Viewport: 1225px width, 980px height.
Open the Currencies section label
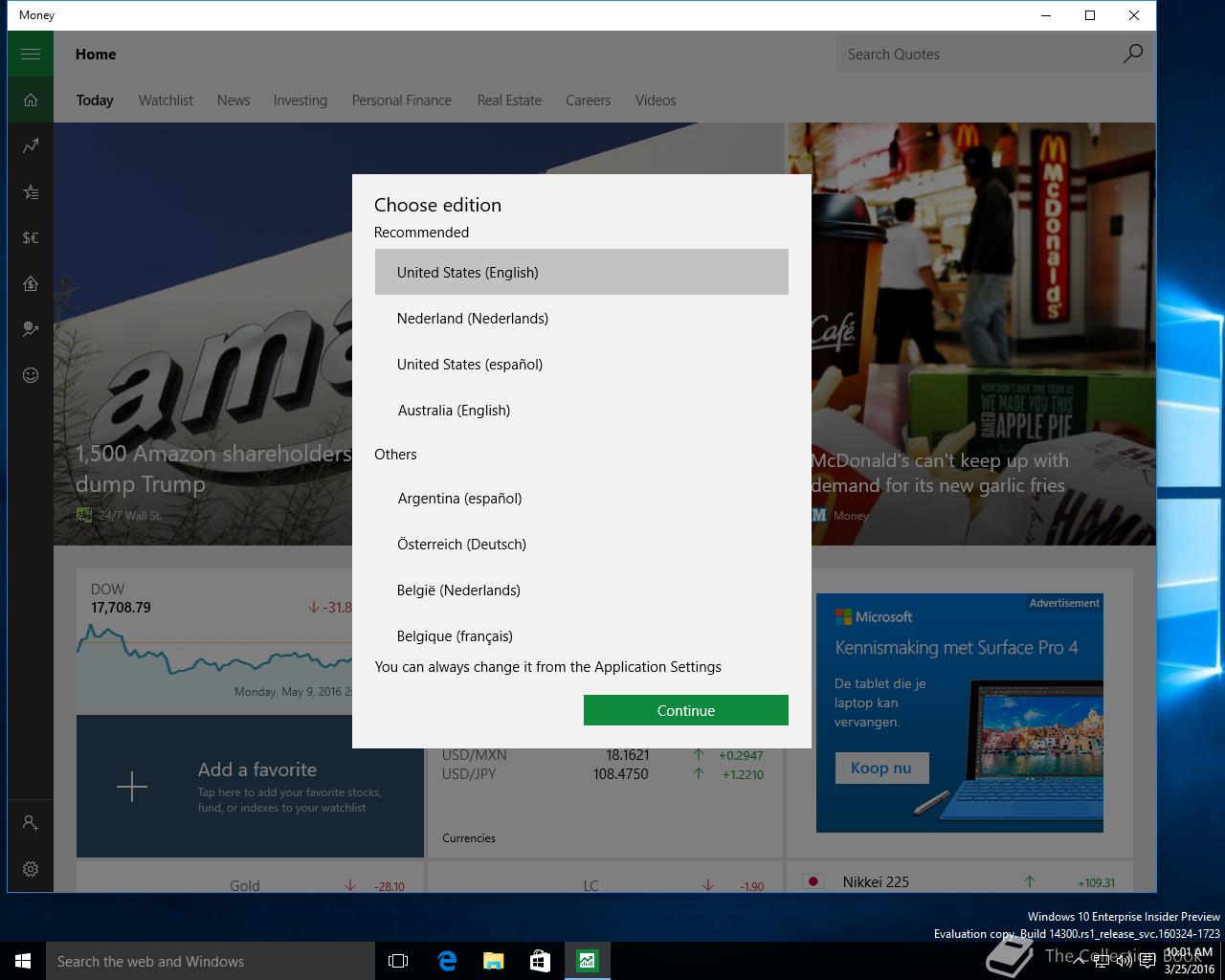[469, 838]
